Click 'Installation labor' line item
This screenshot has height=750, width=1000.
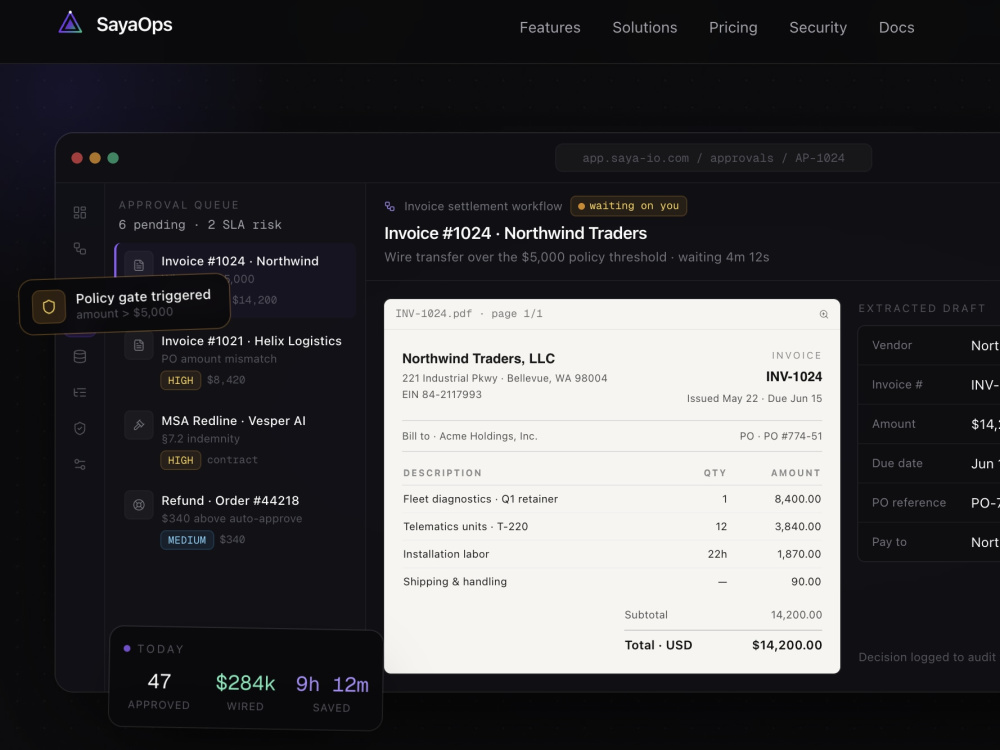(446, 554)
